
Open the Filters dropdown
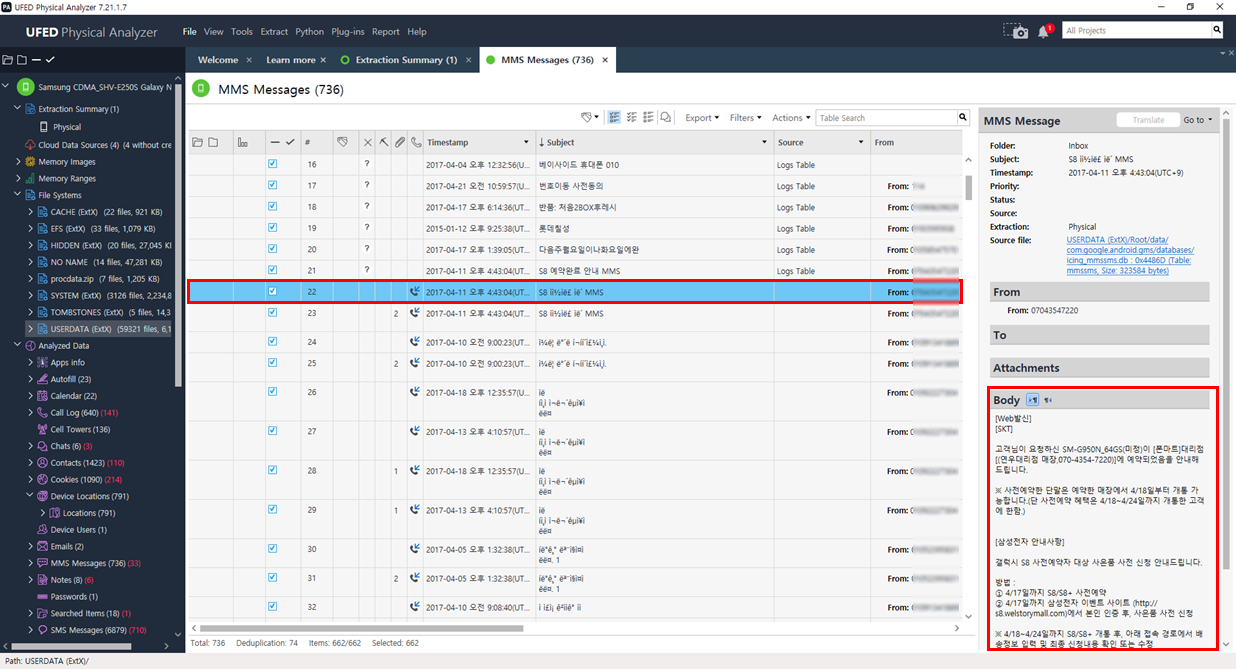tap(745, 118)
